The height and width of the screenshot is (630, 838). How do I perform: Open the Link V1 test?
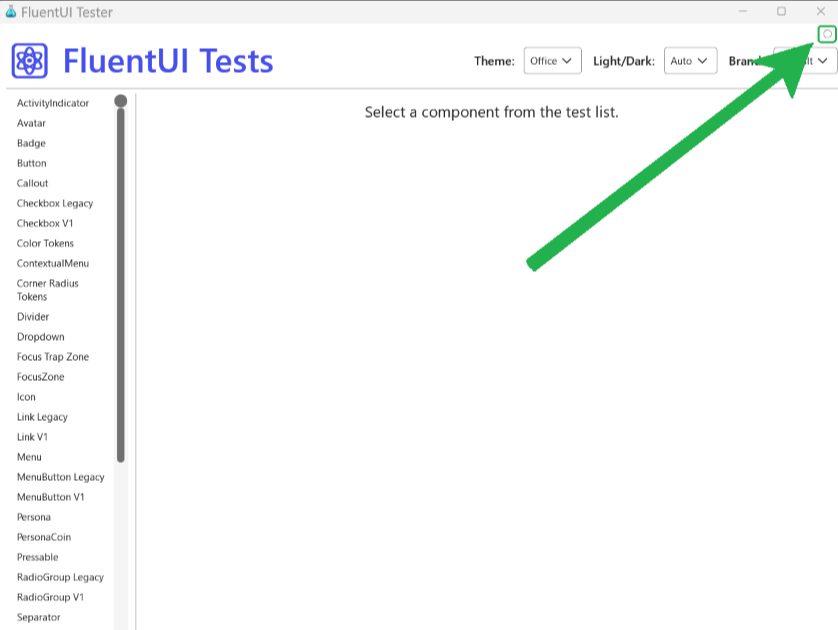[x=32, y=437]
